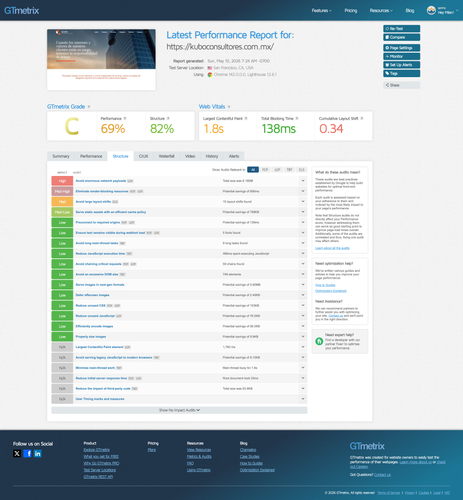Click Set Up Alerts button
The image size is (463, 500).
(x=401, y=65)
